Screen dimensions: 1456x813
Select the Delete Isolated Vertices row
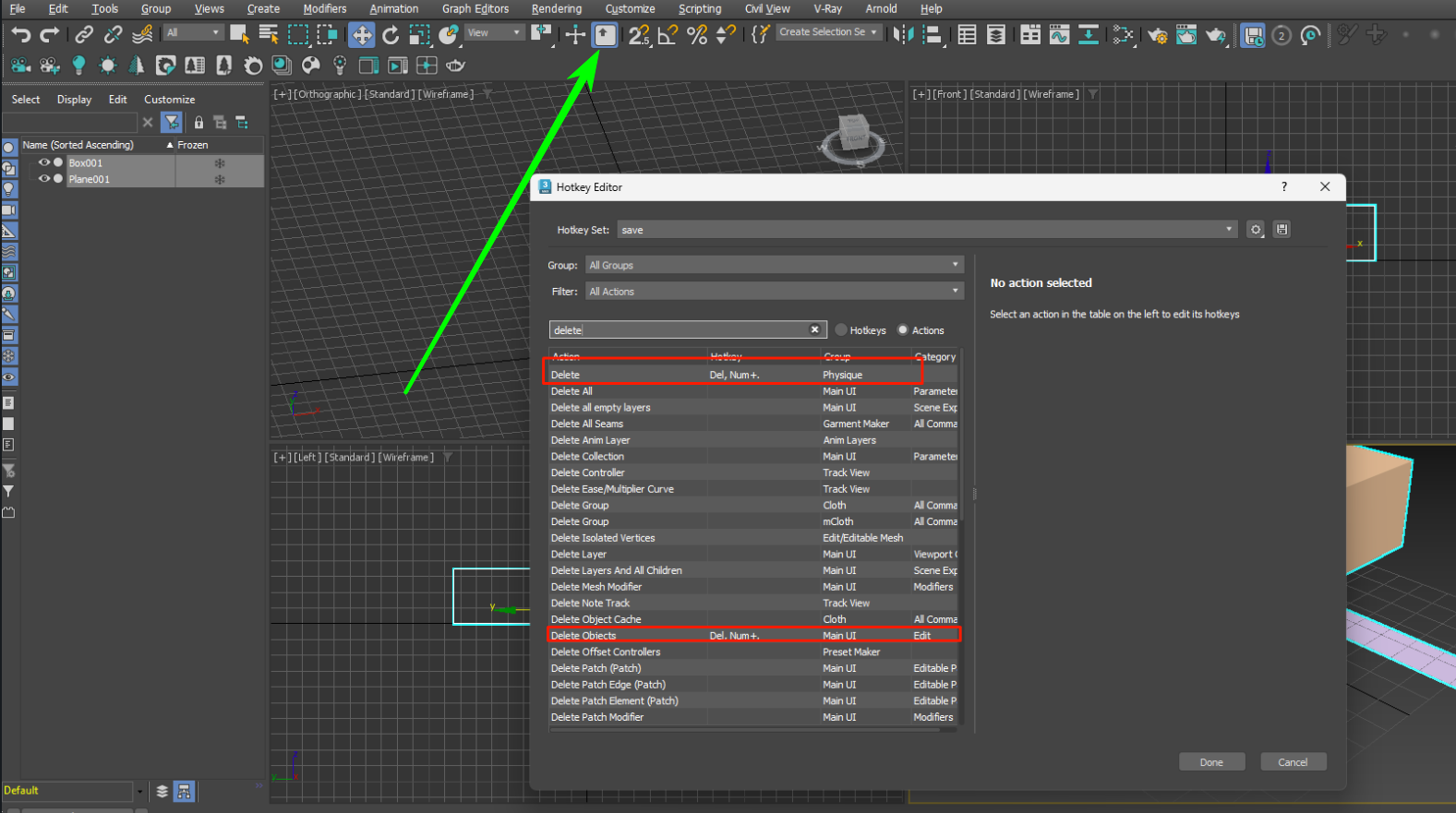753,538
